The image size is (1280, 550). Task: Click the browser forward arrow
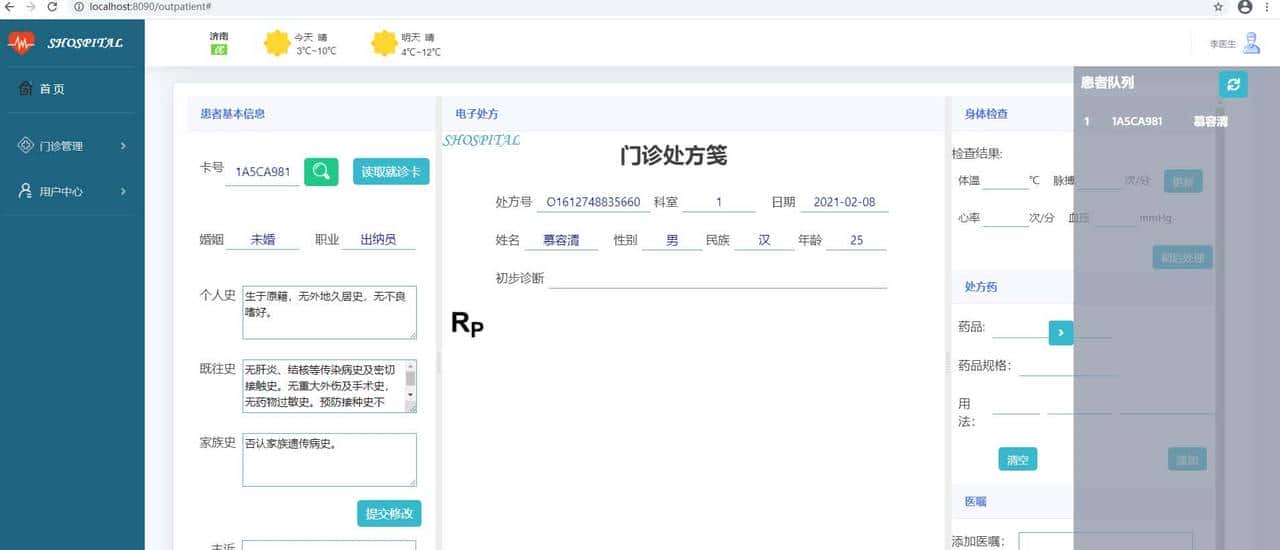pyautogui.click(x=30, y=6)
